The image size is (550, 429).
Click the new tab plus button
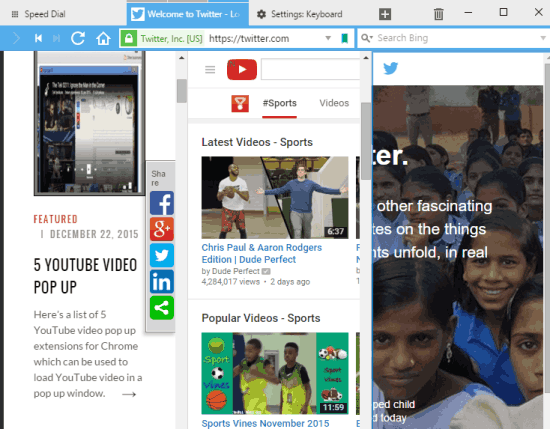pyautogui.click(x=385, y=14)
